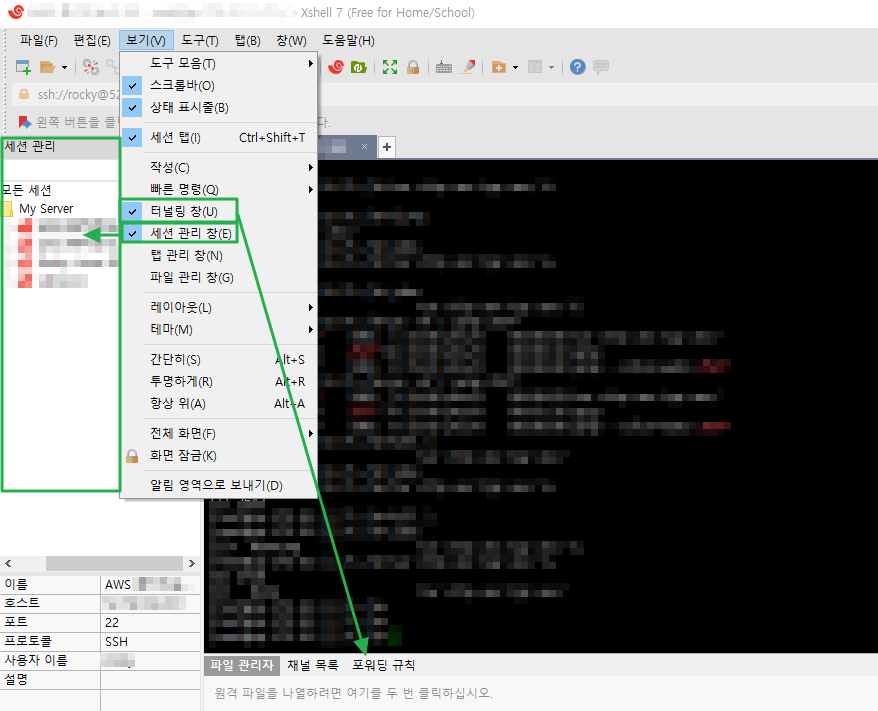Launch Xftp via the green toolbar icon
This screenshot has width=878, height=711.
358,67
